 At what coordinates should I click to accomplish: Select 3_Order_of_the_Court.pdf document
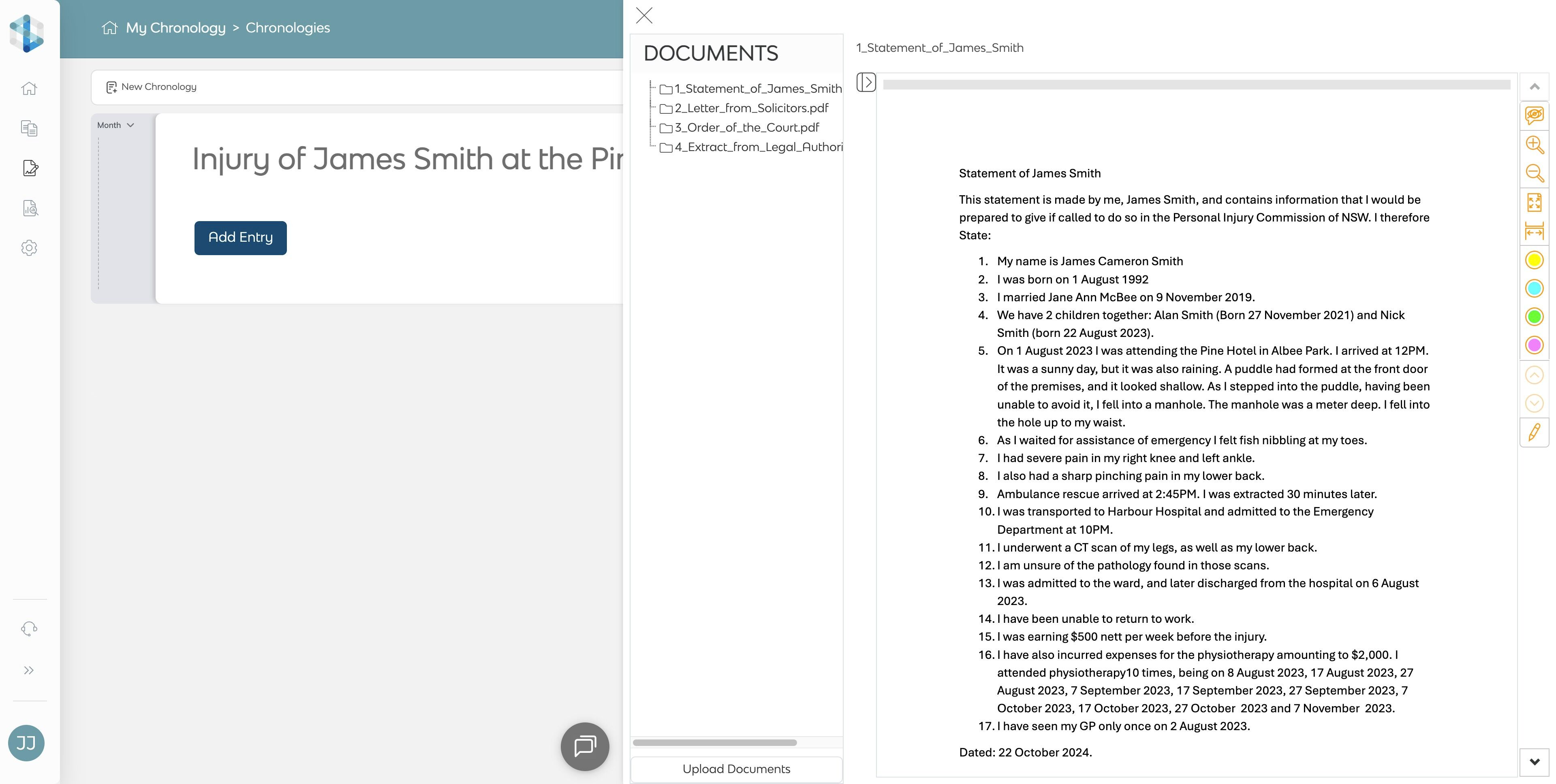746,127
